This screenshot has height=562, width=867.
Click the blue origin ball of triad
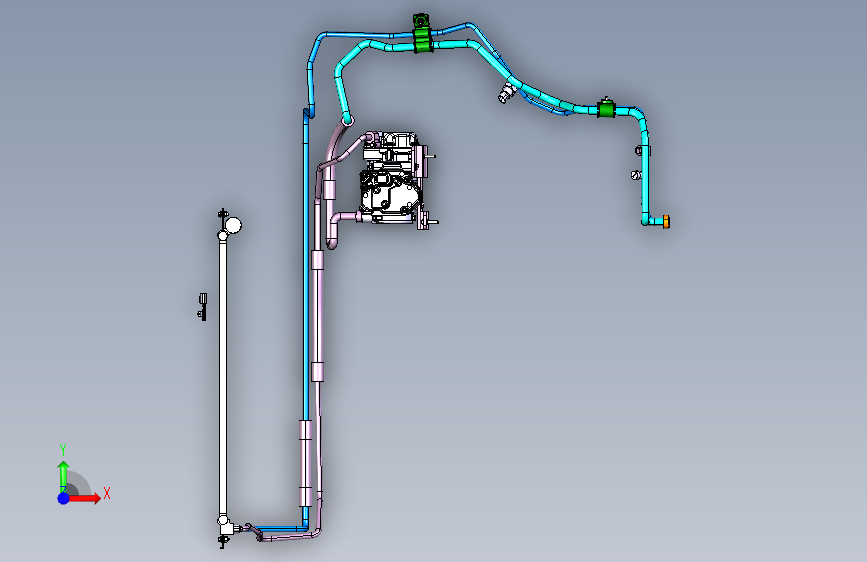click(x=64, y=498)
